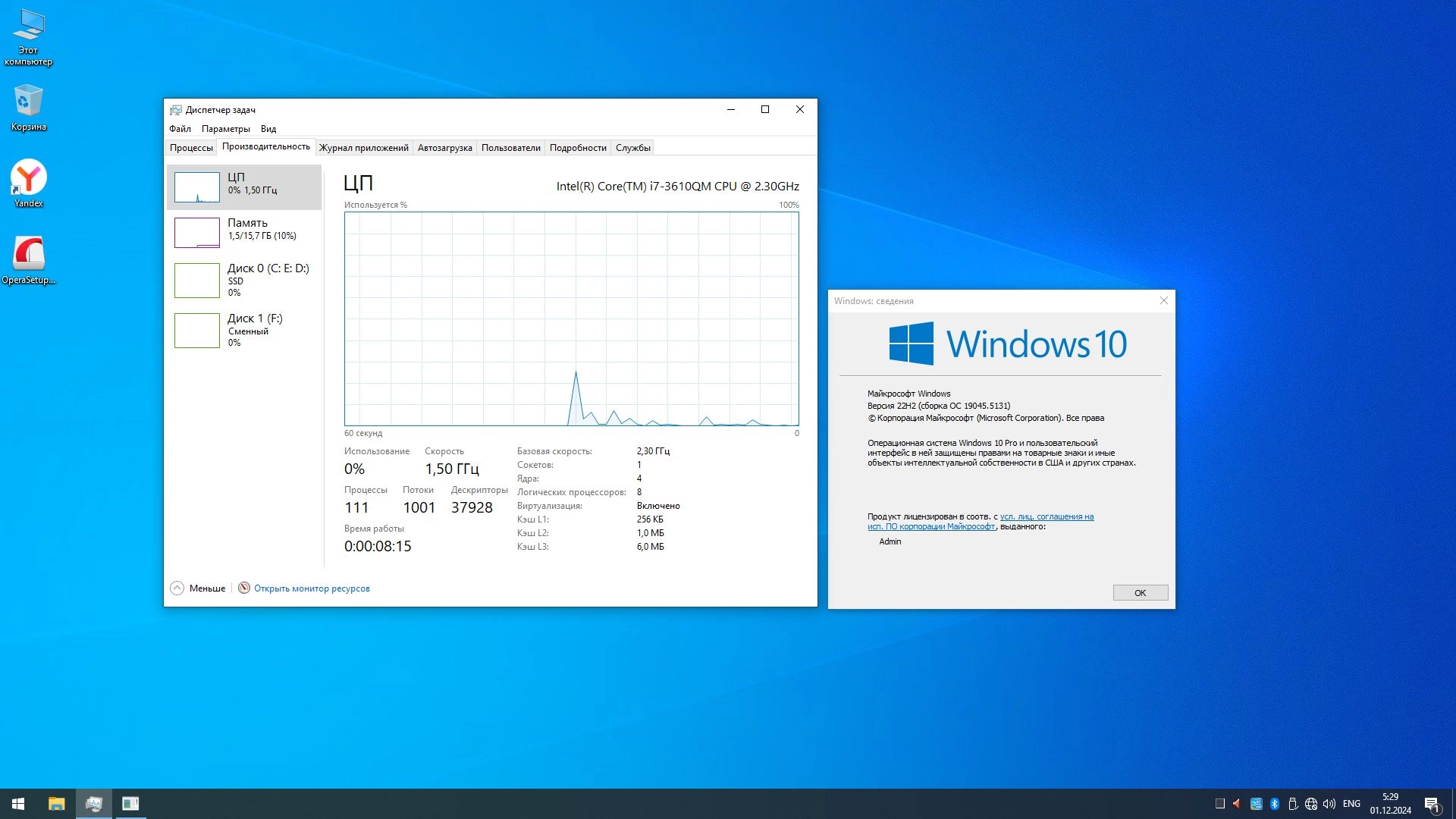Open the Файл menu
The height and width of the screenshot is (819, 1456).
(180, 129)
